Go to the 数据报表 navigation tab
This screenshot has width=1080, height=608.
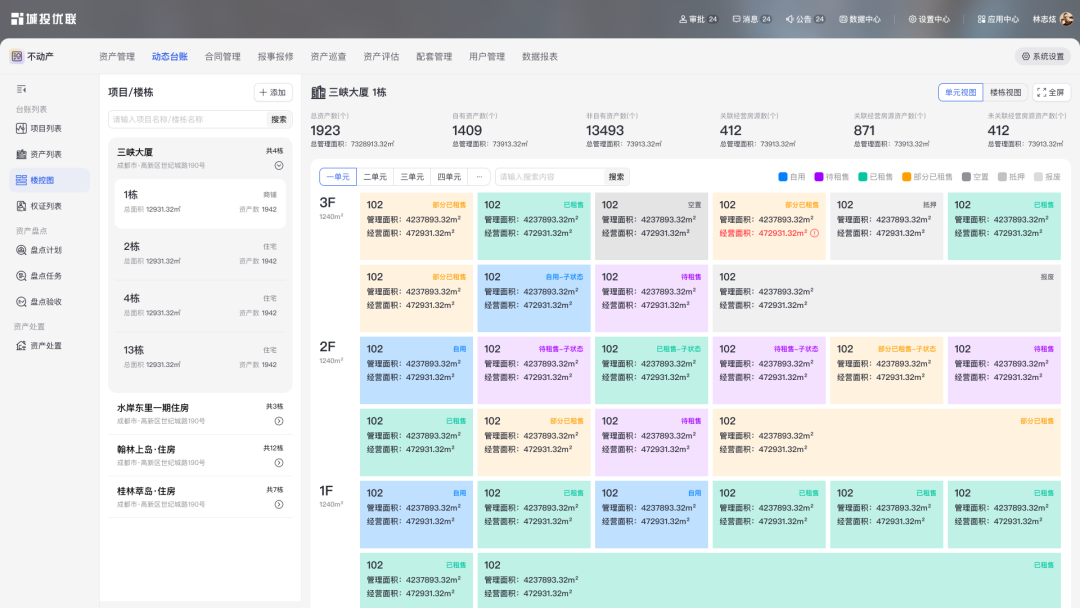pos(540,57)
